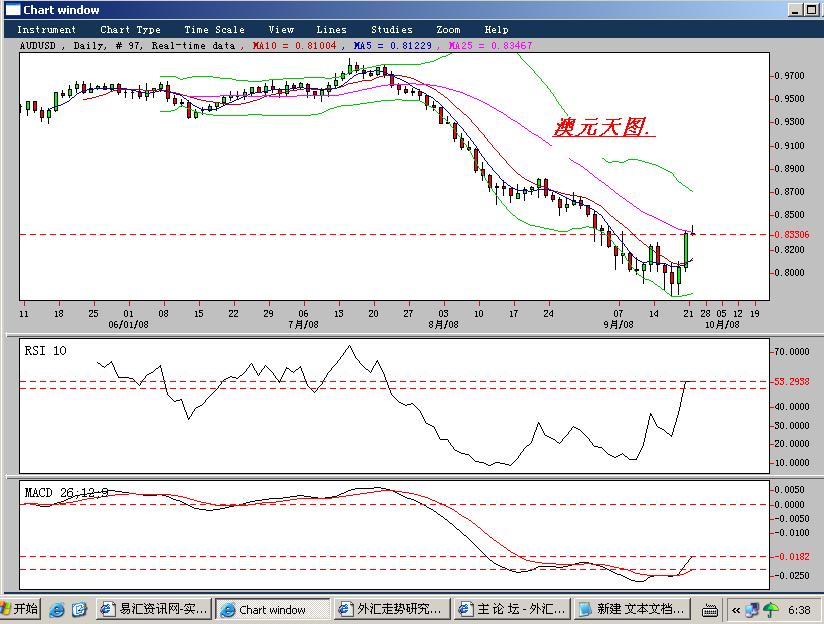The height and width of the screenshot is (624, 824).
Task: Click the 70.0000 RSI axis label
Action: coord(791,352)
